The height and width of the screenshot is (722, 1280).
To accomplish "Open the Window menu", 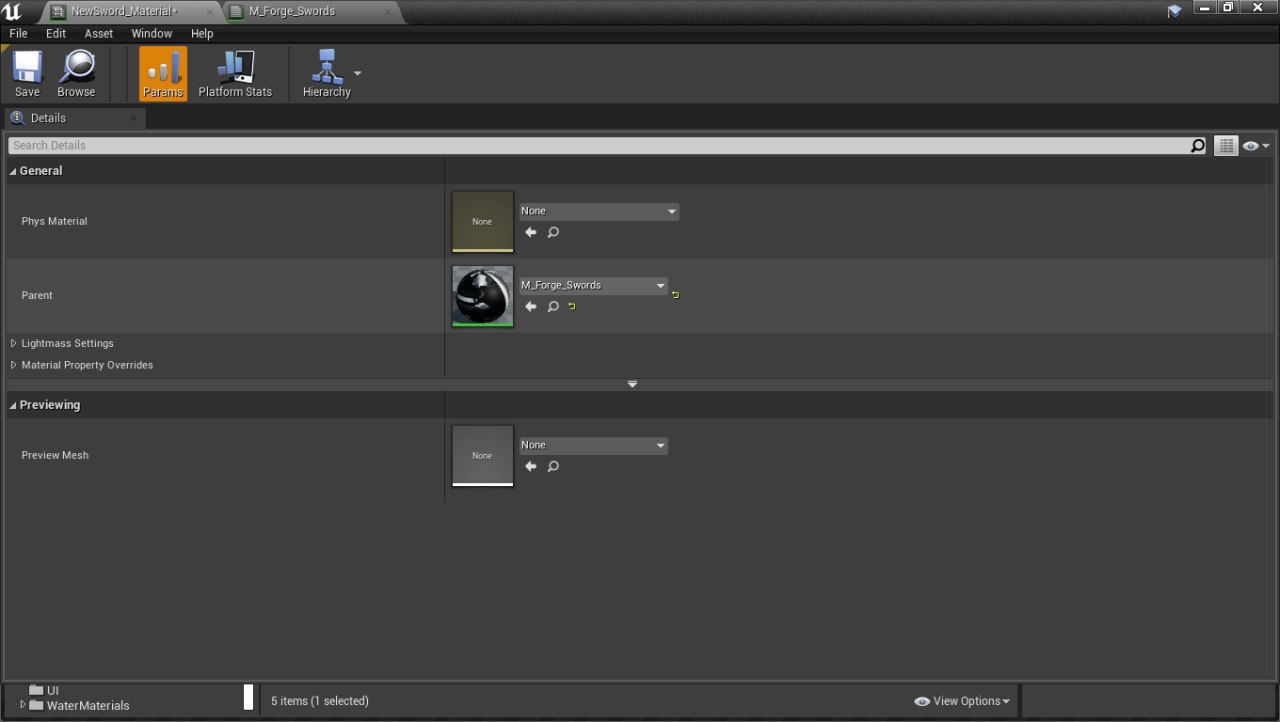I will (x=152, y=33).
